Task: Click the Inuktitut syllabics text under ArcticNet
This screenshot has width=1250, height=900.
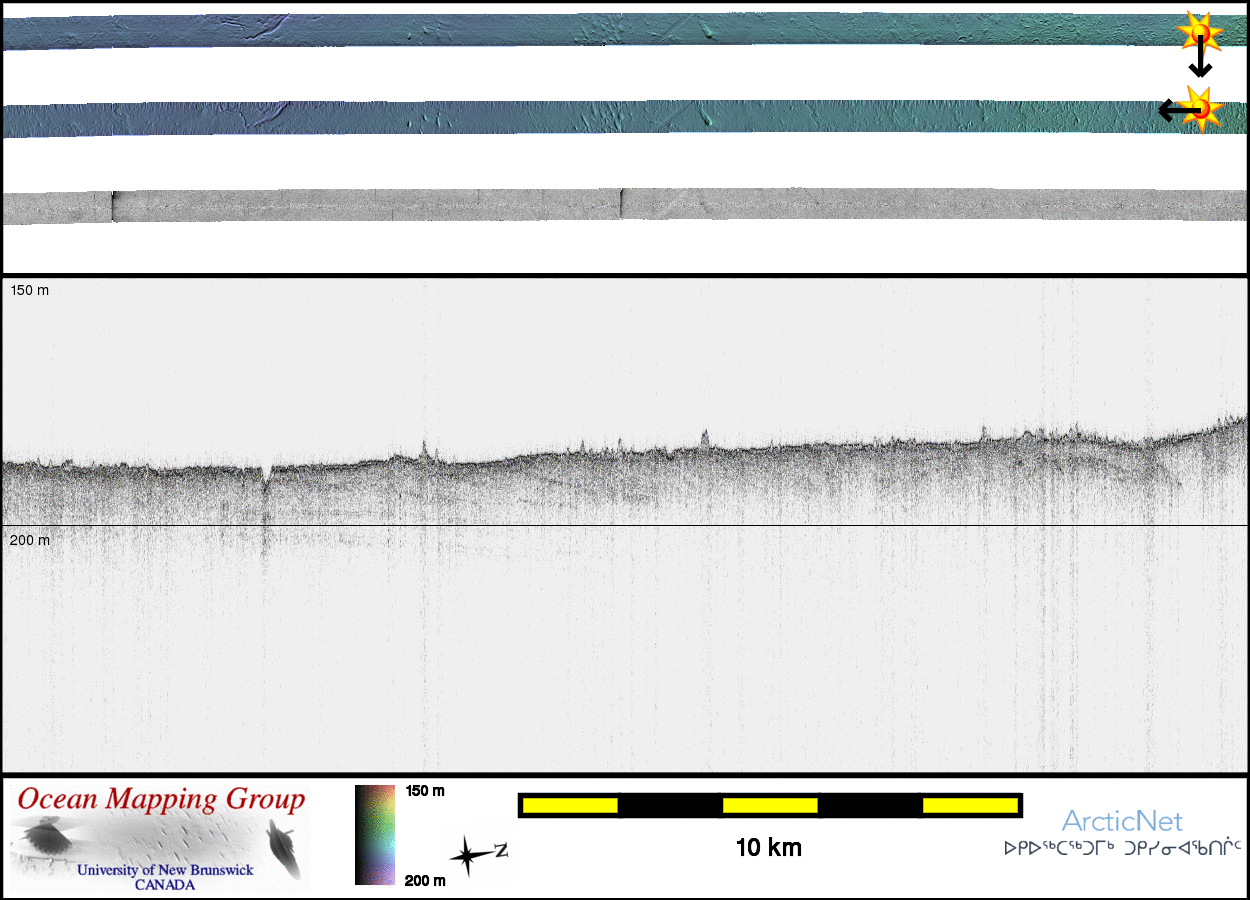Action: tap(1122, 849)
